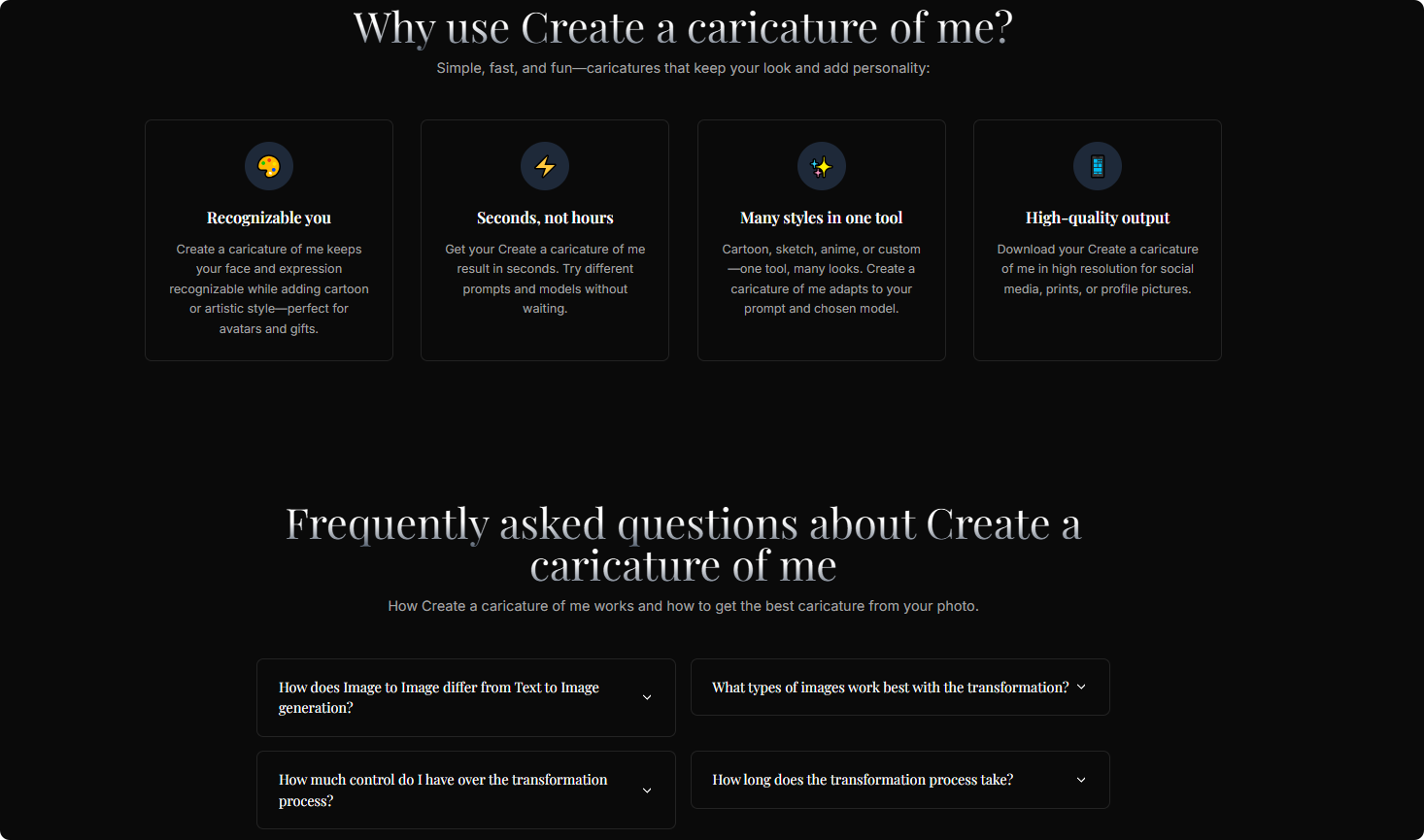Click the chevron next to the image-types question
The height and width of the screenshot is (840, 1424).
(x=1080, y=687)
